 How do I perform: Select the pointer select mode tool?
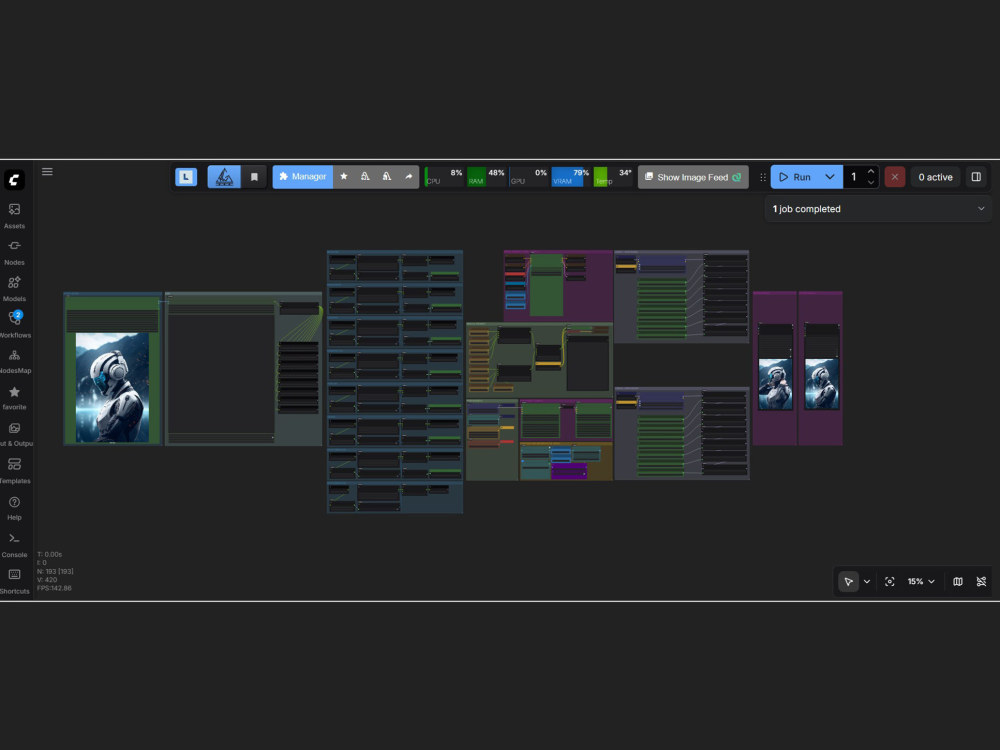point(848,581)
